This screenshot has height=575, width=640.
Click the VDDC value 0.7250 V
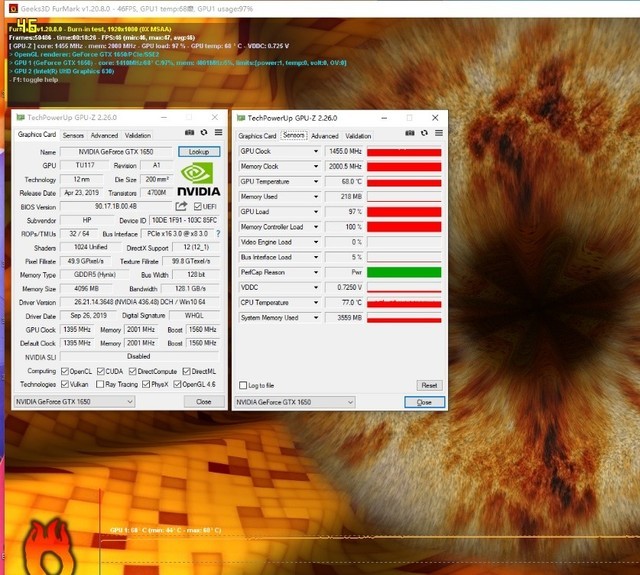pyautogui.click(x=344, y=287)
